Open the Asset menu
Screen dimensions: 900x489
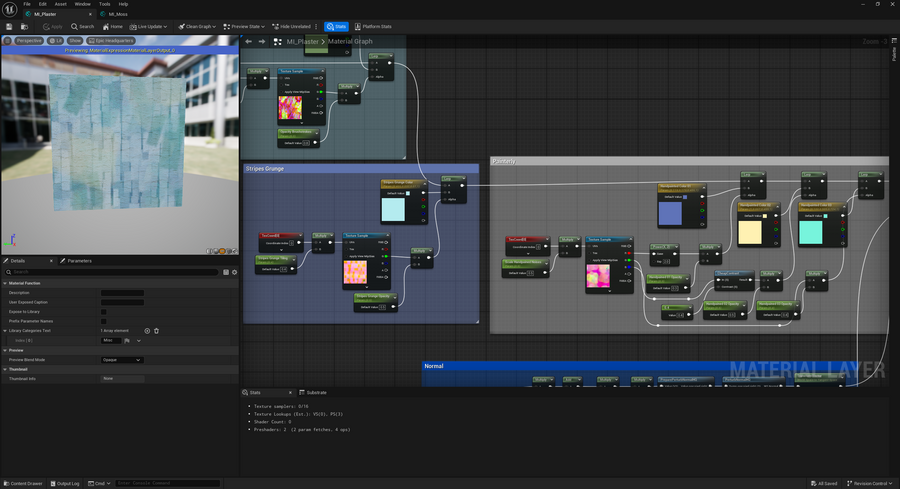[x=60, y=4]
